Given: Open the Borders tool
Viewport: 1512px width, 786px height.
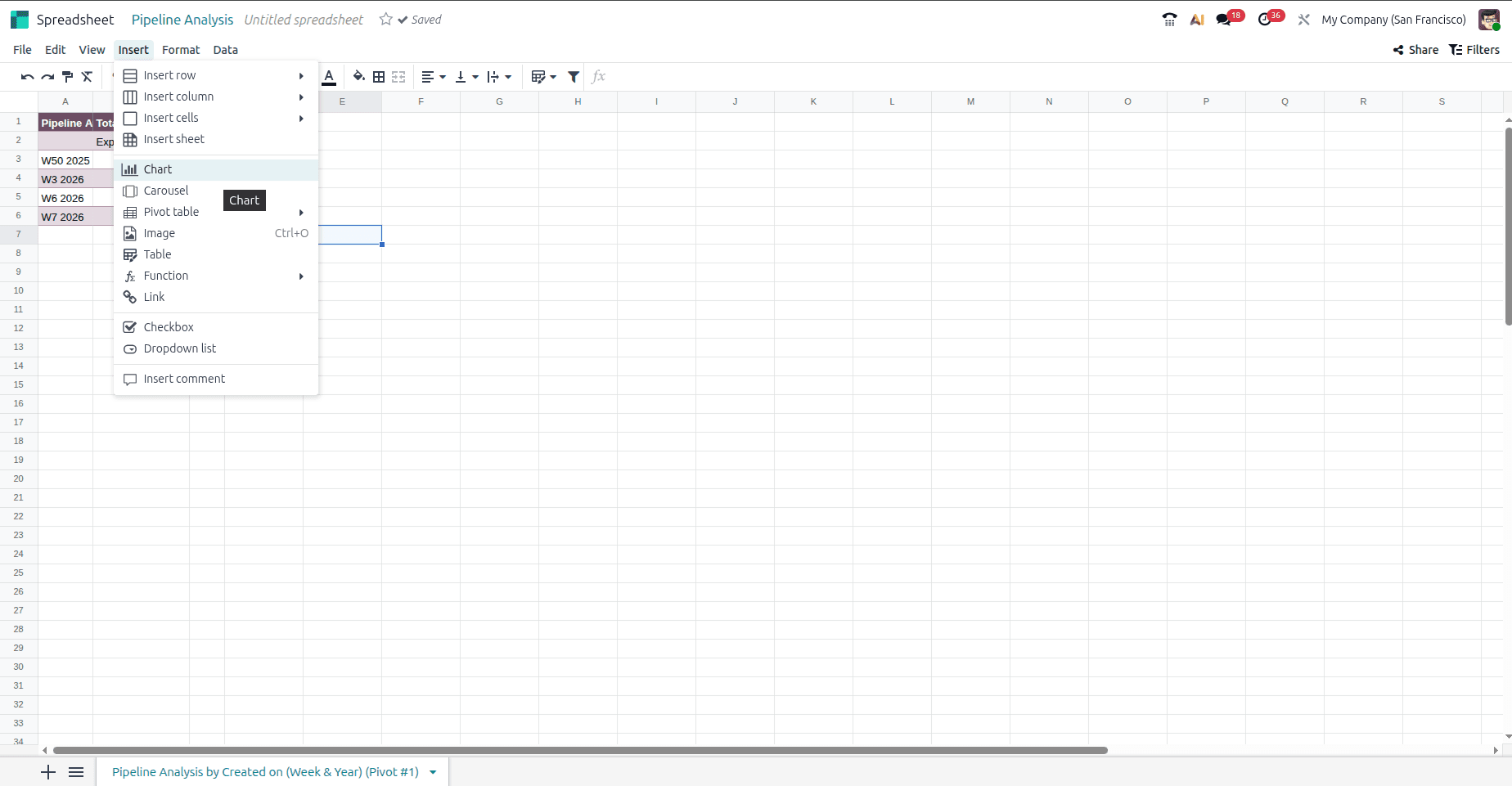Looking at the screenshot, I should pos(379,77).
